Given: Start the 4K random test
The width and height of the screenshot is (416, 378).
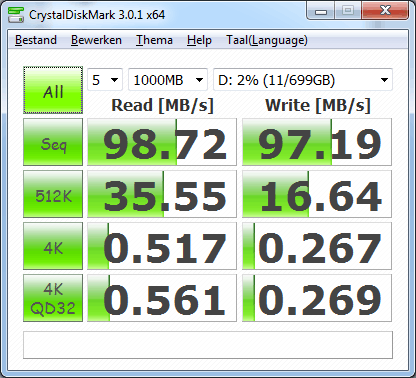Looking at the screenshot, I should [53, 246].
